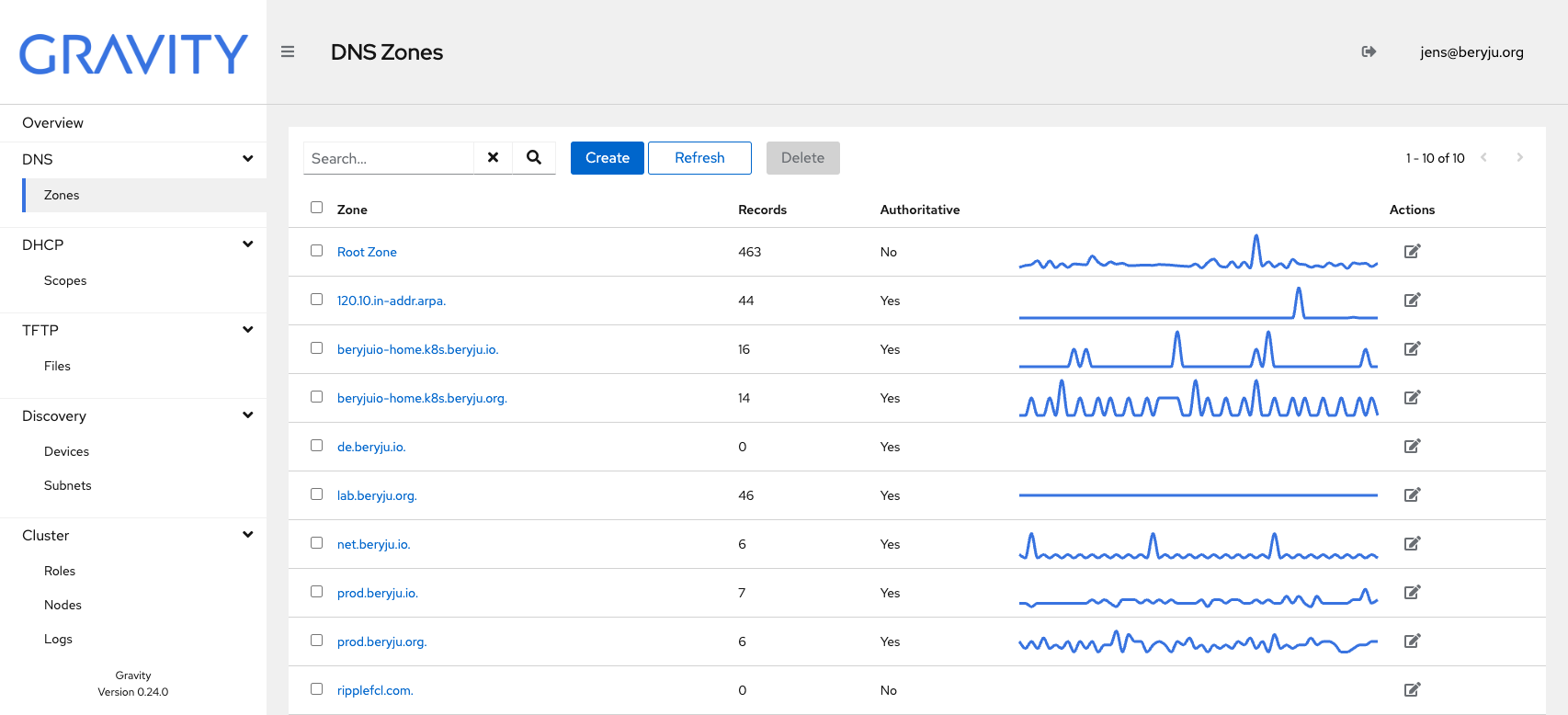Tick checkbox for prod.beryju.org. zone
The width and height of the screenshot is (1568, 715).
coord(316,640)
